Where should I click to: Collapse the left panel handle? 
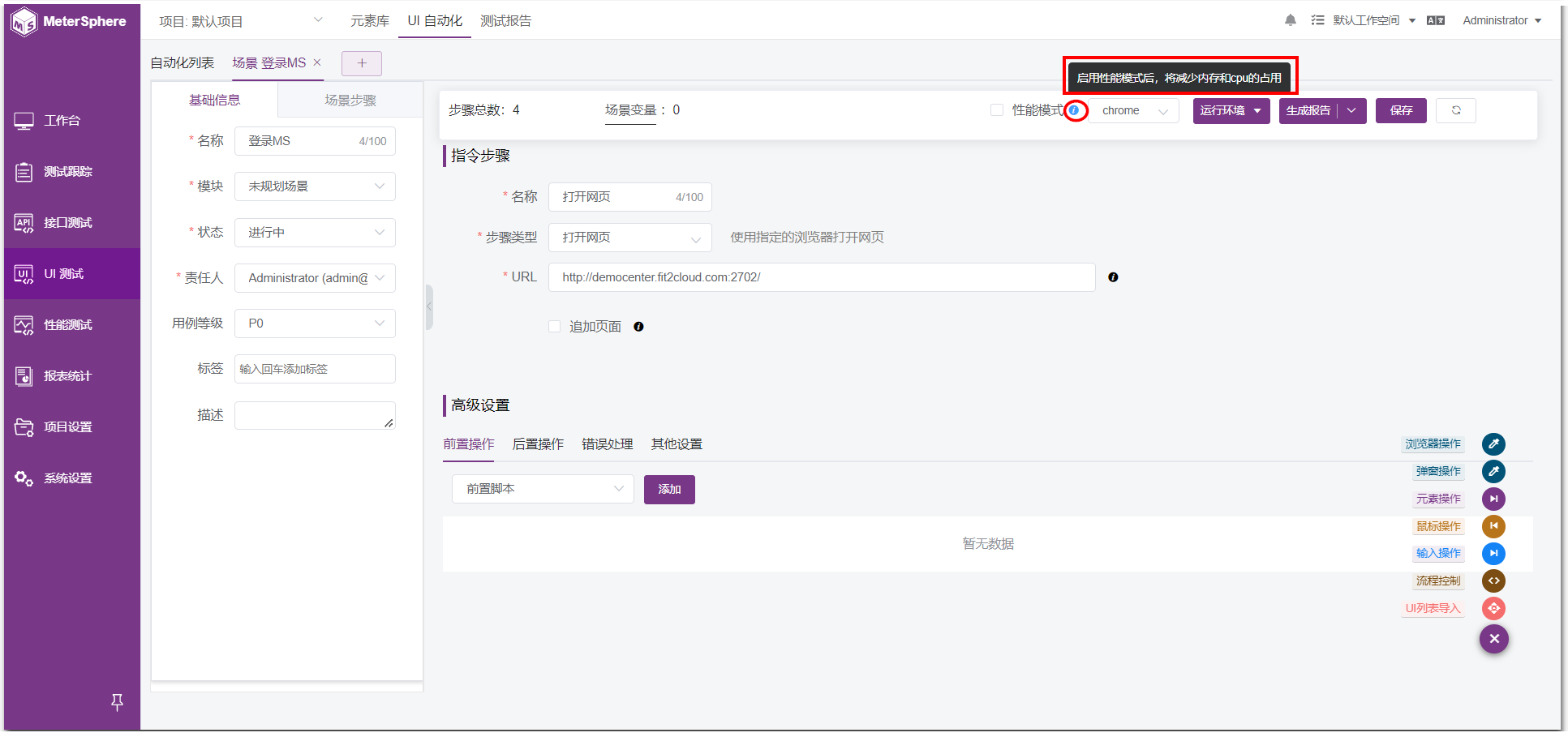tap(429, 306)
